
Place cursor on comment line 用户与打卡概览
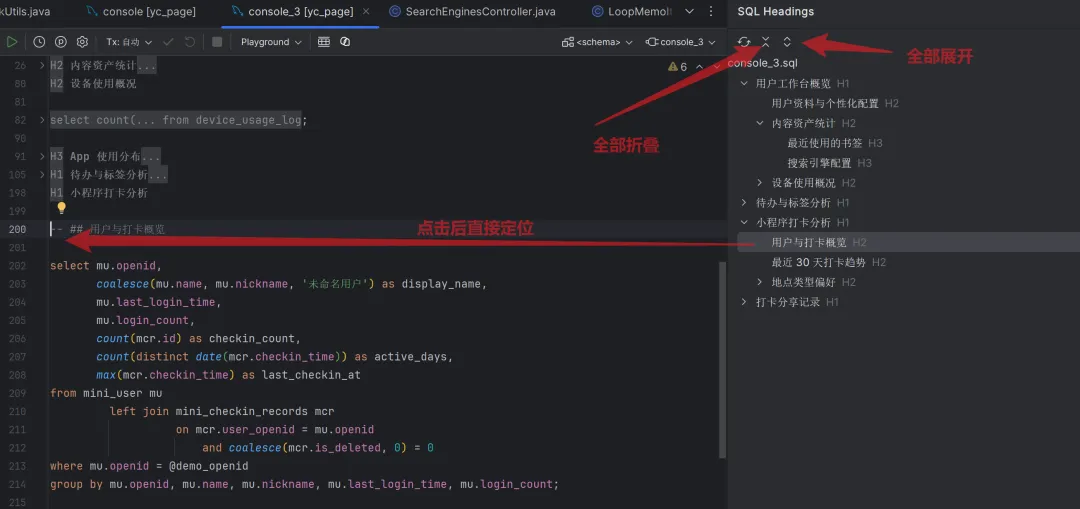107,229
